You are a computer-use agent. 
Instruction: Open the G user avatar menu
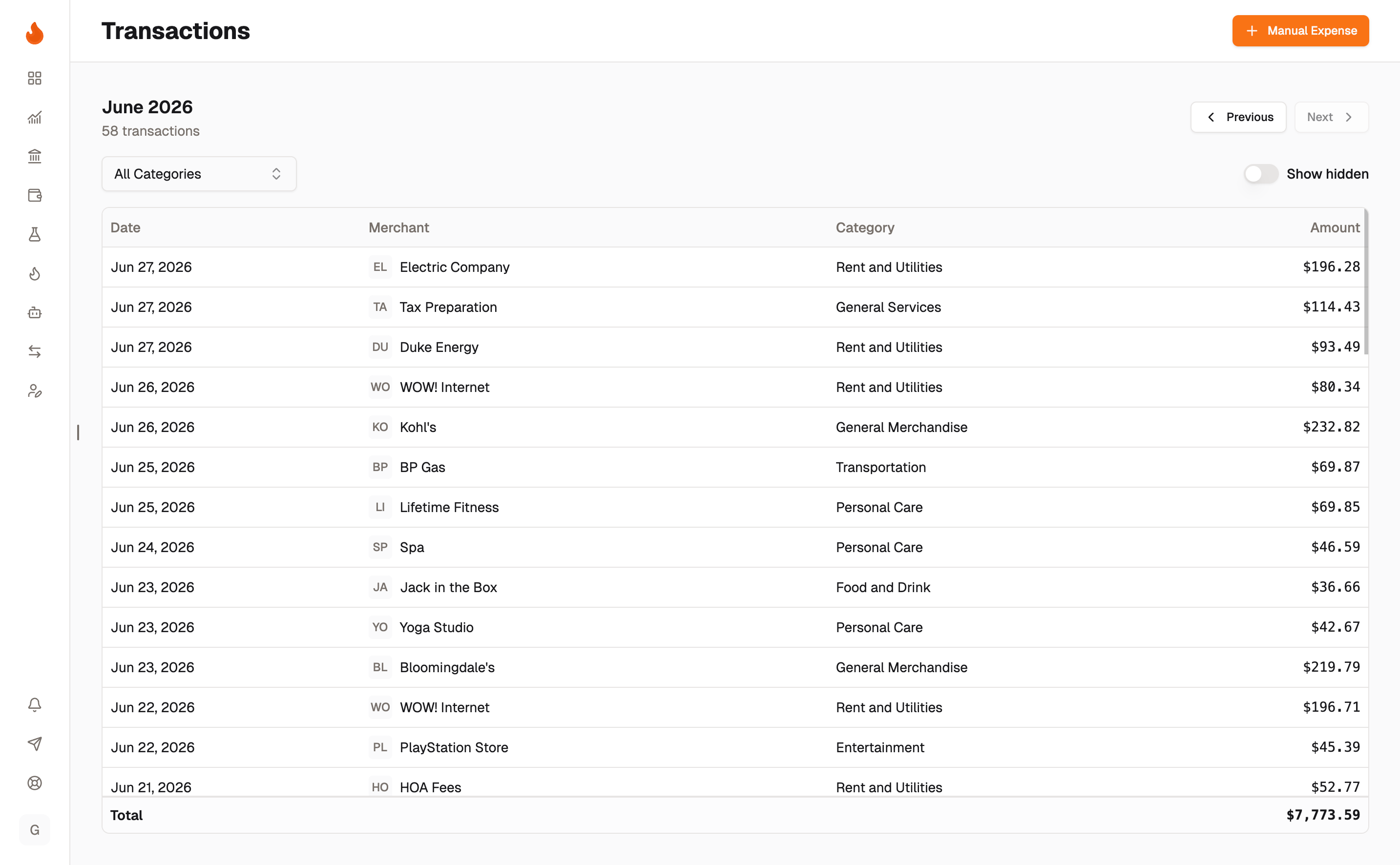34,829
